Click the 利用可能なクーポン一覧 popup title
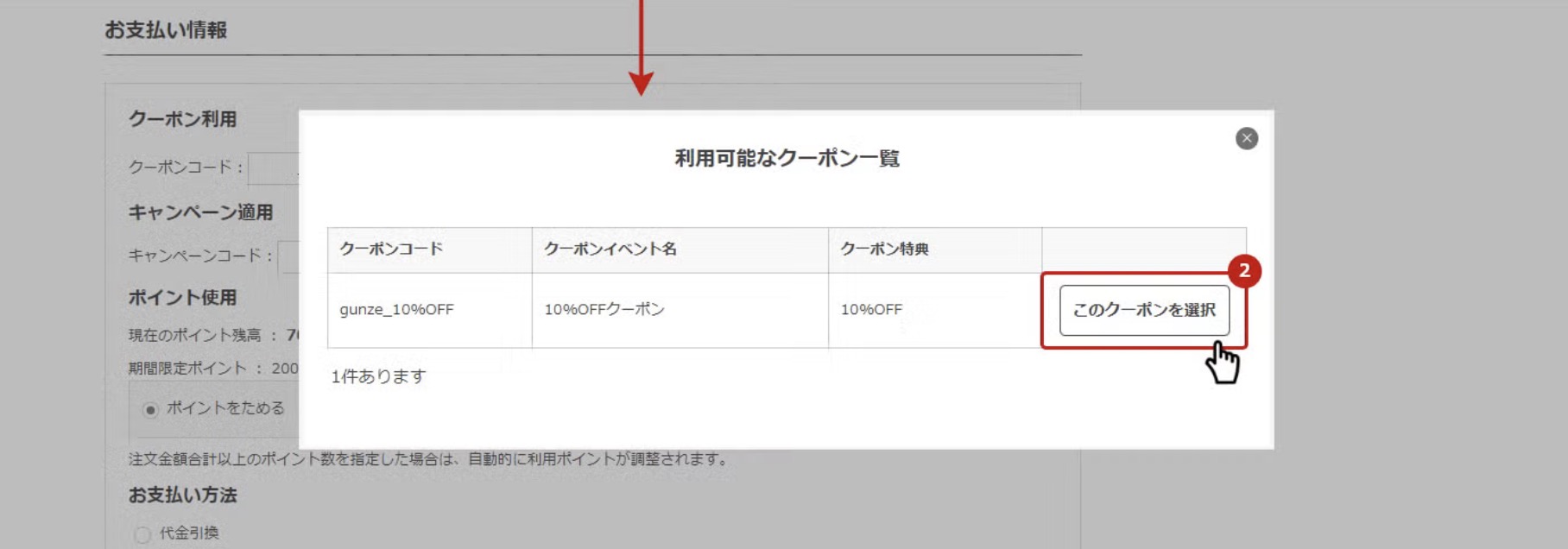Screen dimensions: 1568x549 [787, 159]
